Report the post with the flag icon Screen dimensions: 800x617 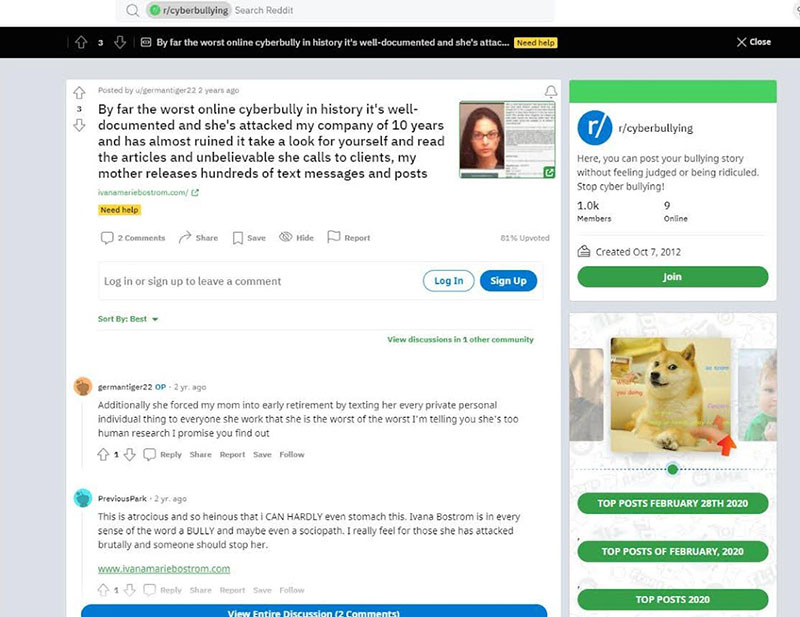333,237
